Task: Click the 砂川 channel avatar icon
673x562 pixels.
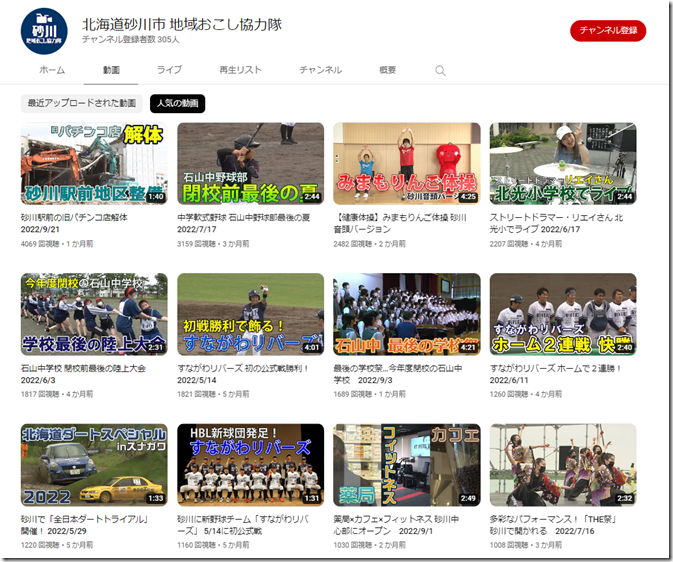Action: [44, 31]
